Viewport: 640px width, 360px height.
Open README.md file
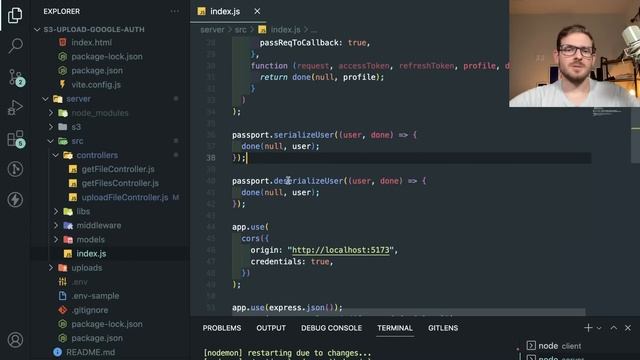click(x=90, y=352)
